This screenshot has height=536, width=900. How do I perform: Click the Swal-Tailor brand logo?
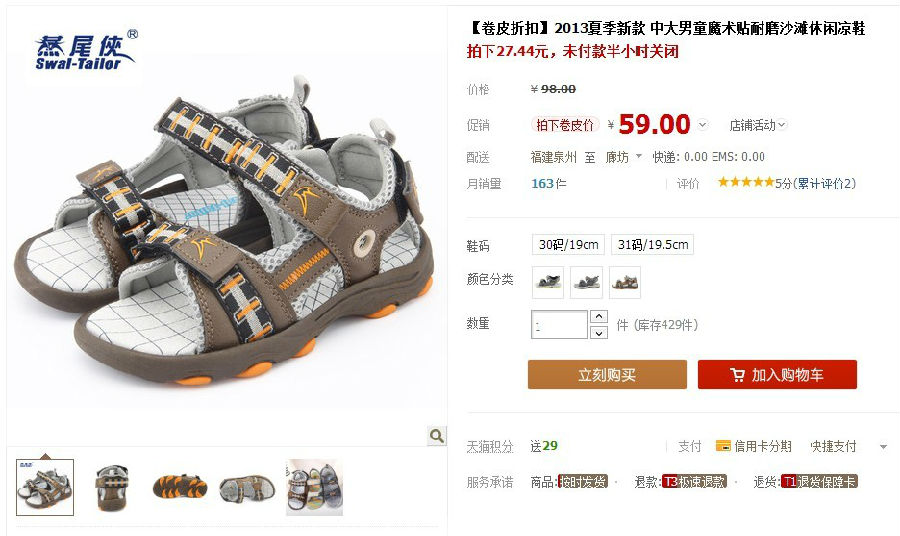pyautogui.click(x=85, y=51)
